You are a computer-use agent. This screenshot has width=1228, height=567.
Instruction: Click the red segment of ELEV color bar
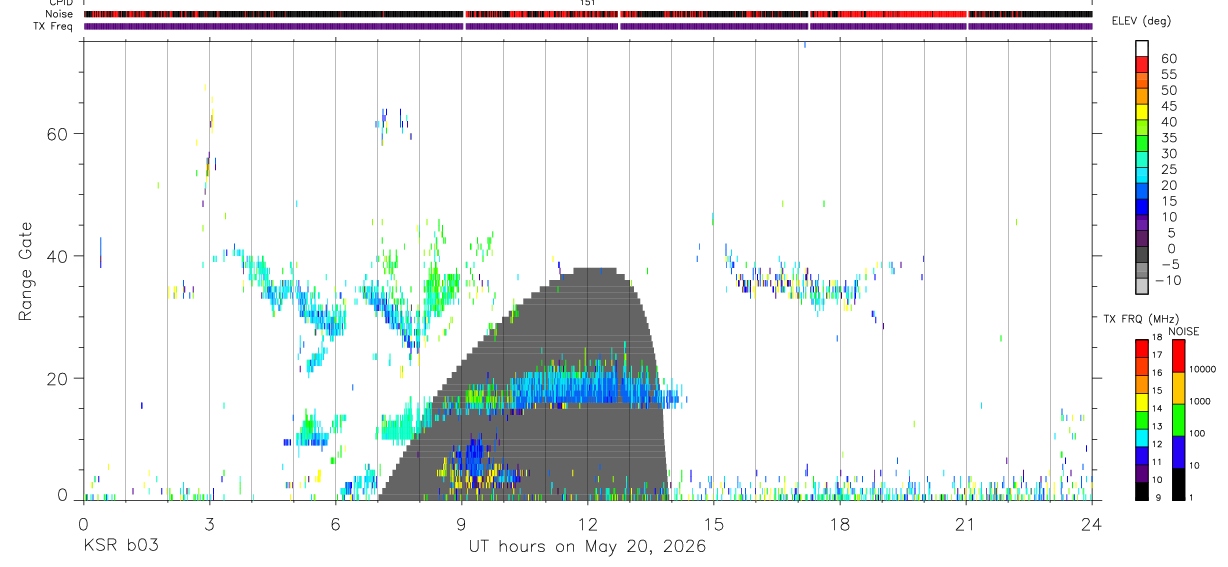pos(1141,63)
